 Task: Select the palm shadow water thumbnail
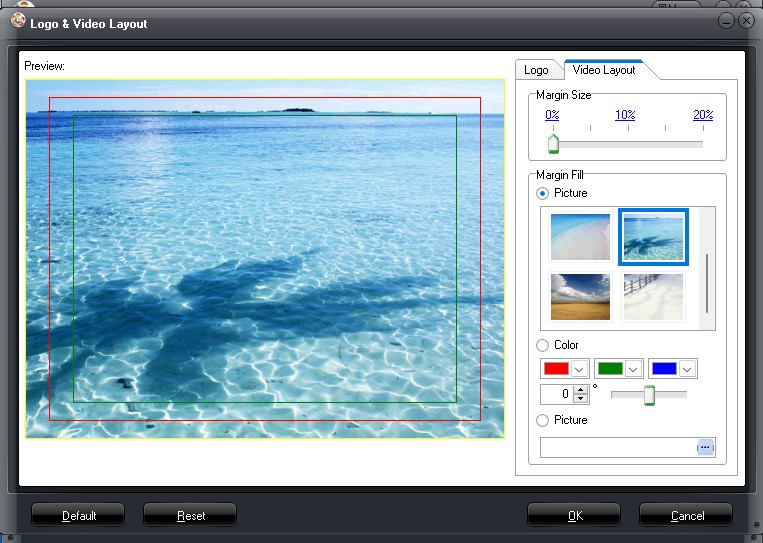point(653,237)
